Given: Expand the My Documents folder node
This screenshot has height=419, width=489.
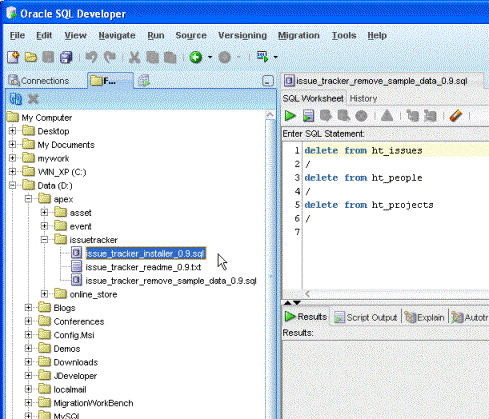Looking at the screenshot, I should pyautogui.click(x=12, y=144).
